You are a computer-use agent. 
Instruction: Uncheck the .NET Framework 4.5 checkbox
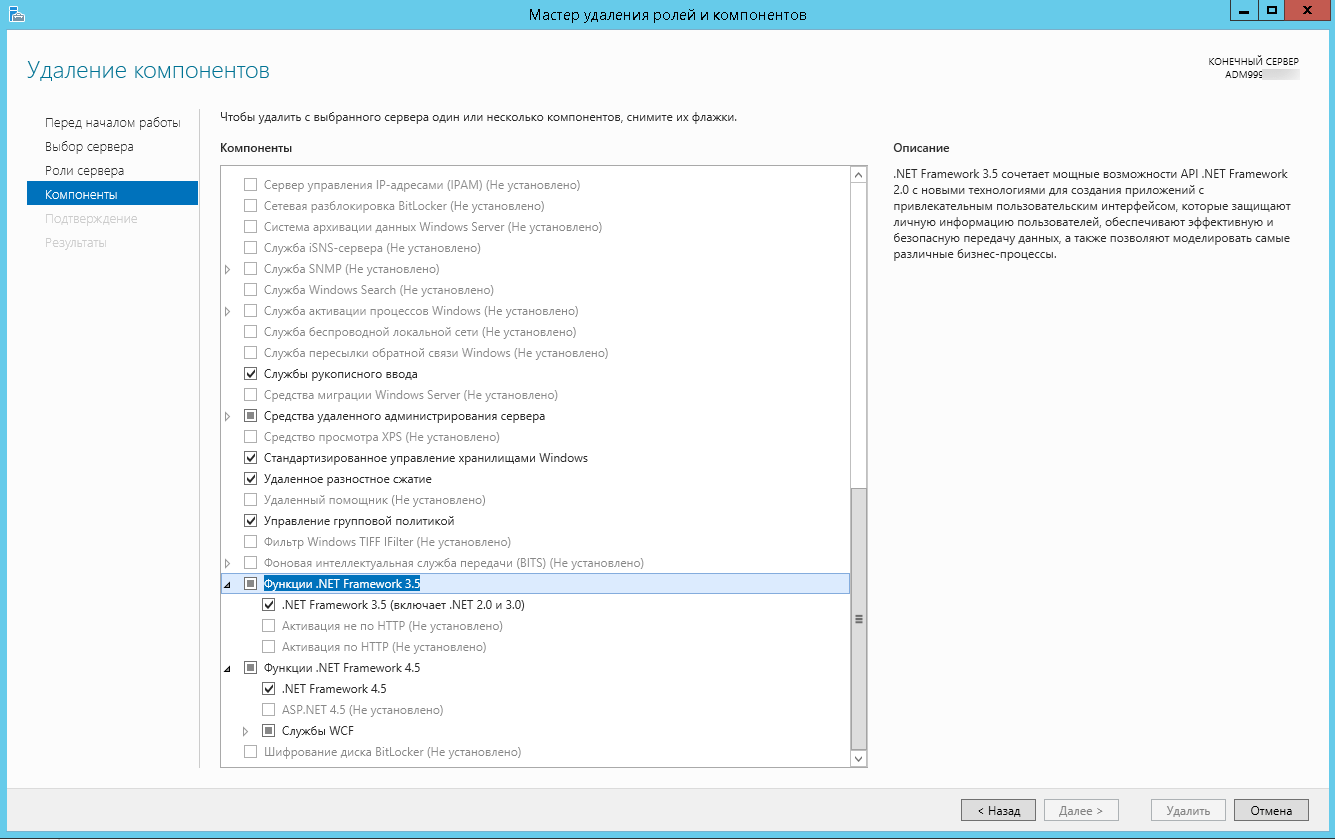[268, 689]
